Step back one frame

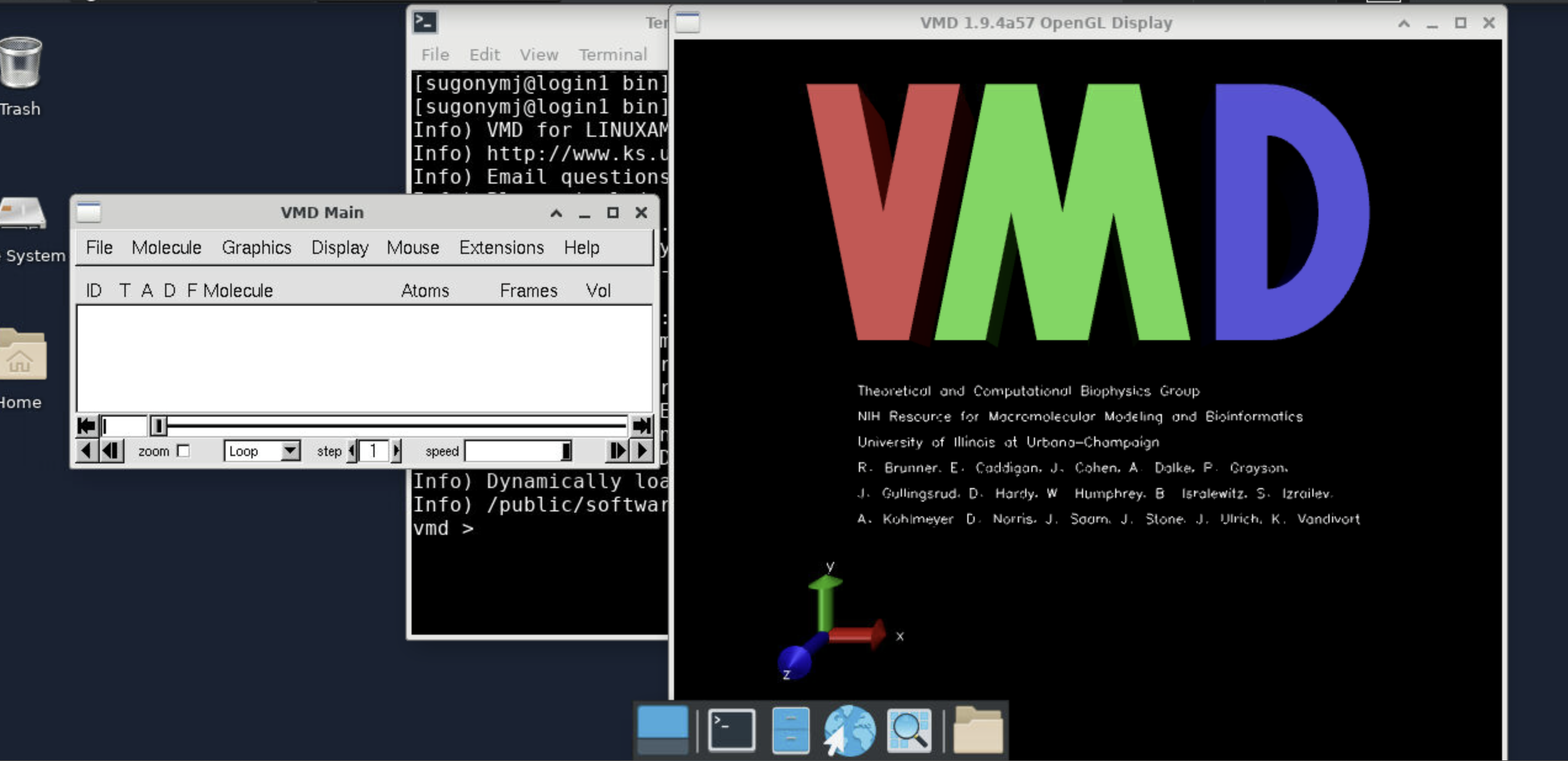pyautogui.click(x=112, y=451)
